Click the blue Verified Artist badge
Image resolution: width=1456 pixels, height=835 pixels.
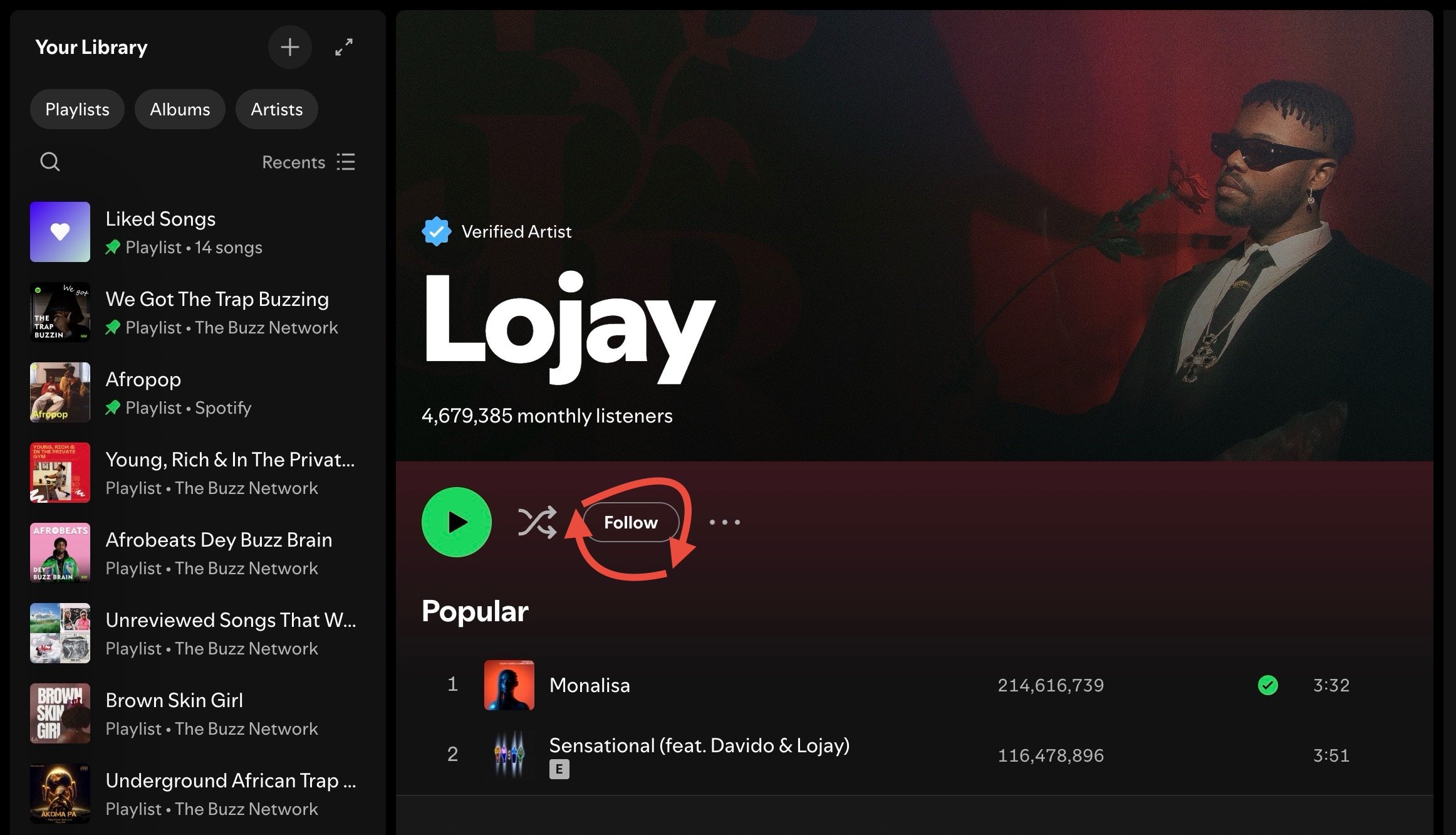pos(436,231)
